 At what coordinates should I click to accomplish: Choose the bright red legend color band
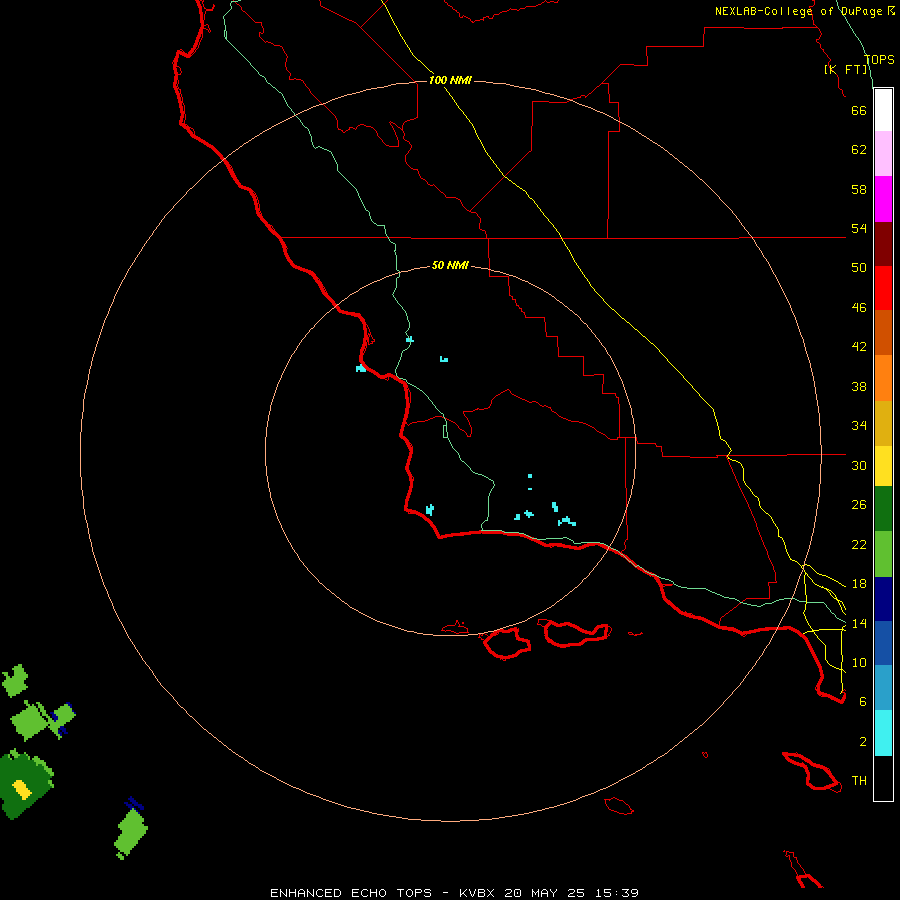[883, 288]
